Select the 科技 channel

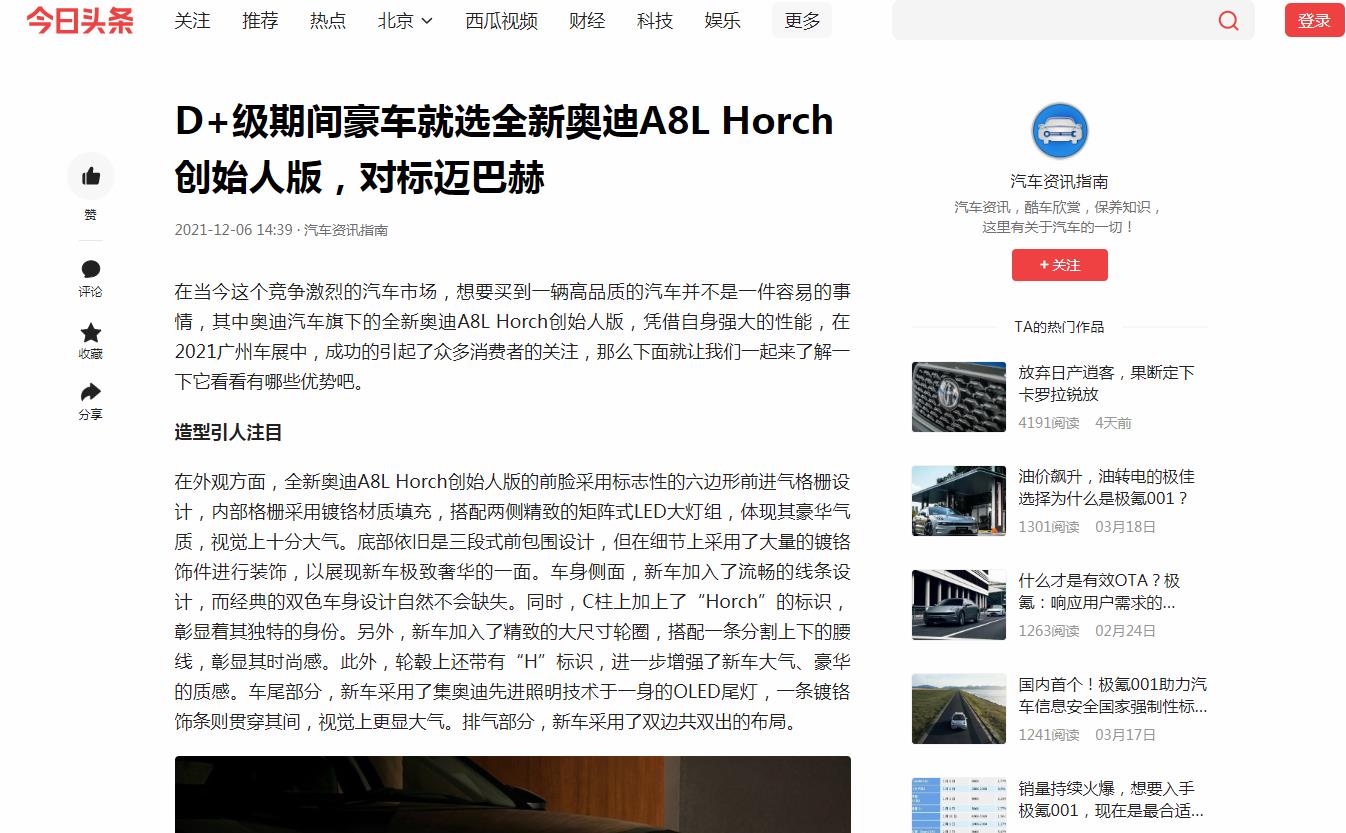(655, 21)
